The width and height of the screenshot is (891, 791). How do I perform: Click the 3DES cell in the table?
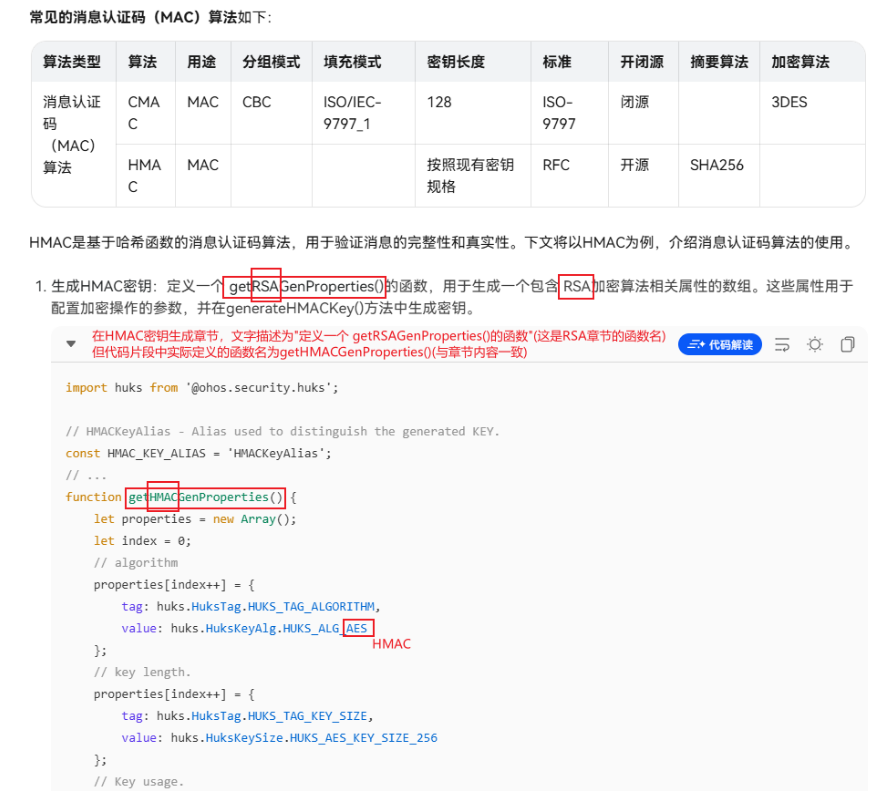click(789, 102)
